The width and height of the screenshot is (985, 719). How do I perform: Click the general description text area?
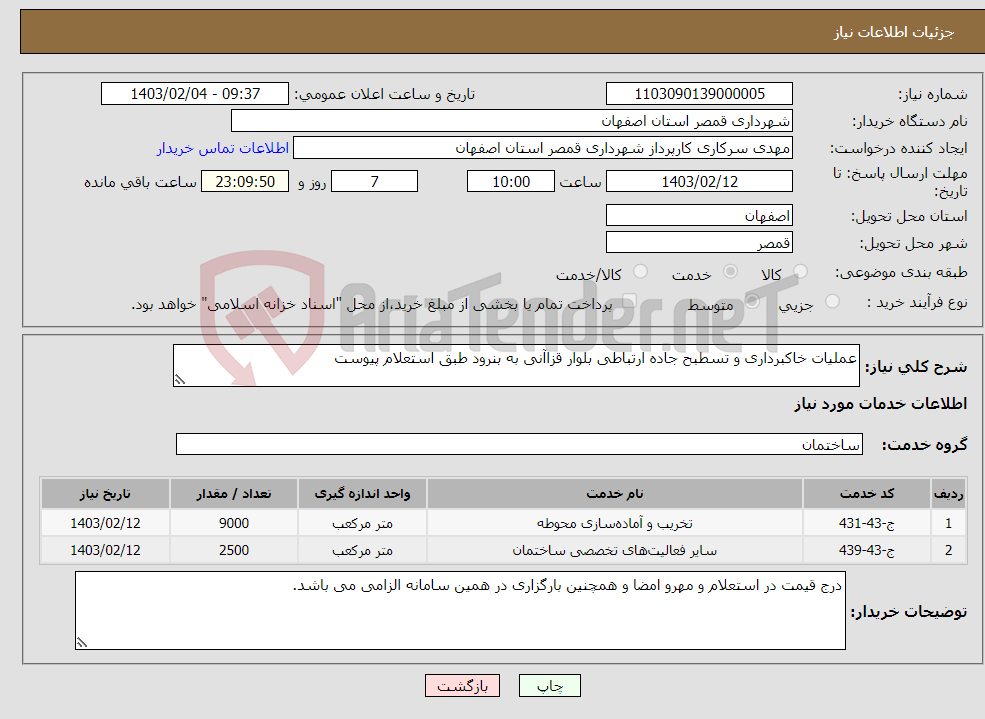coord(516,365)
